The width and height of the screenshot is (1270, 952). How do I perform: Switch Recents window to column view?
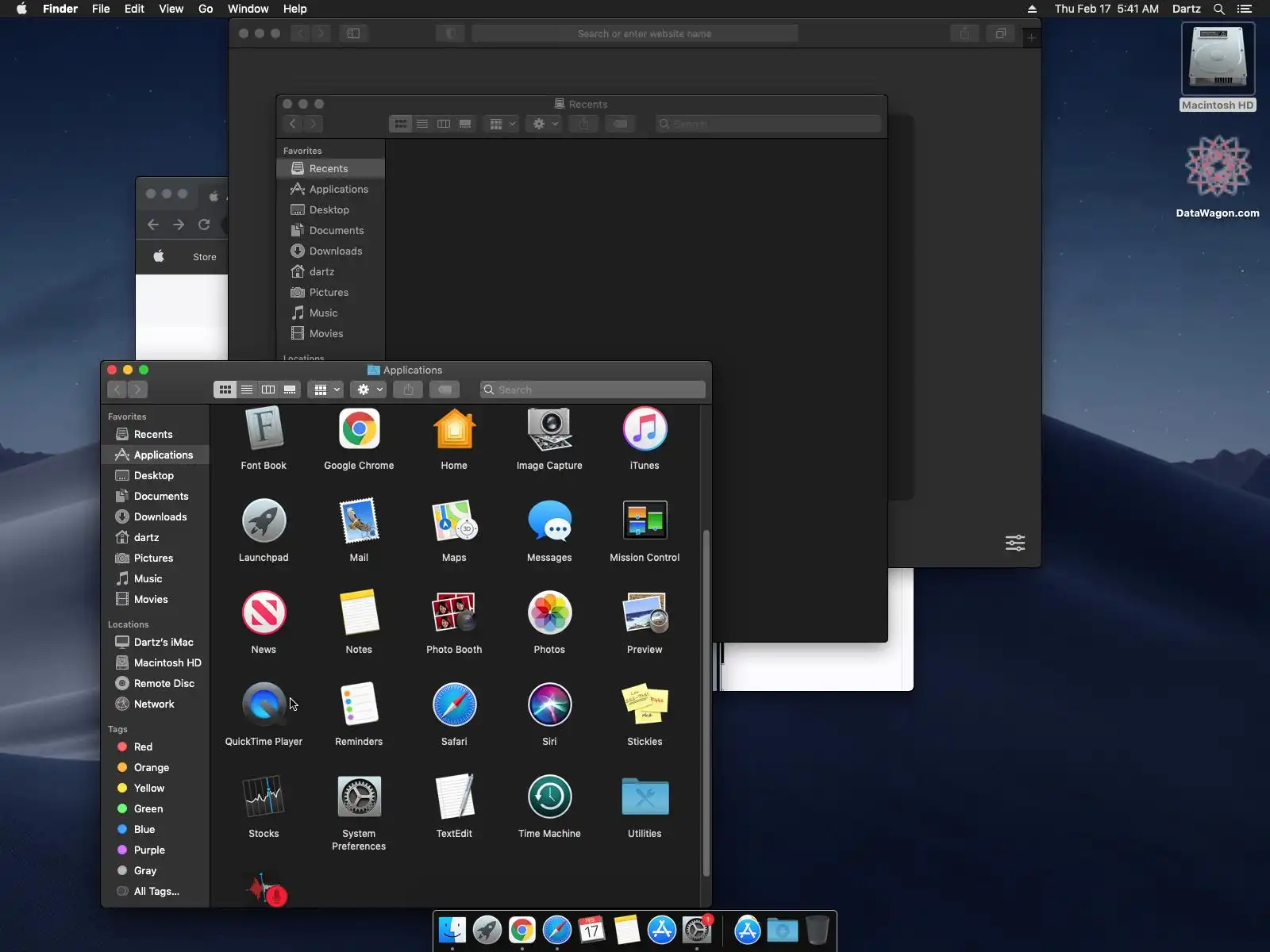click(x=444, y=124)
